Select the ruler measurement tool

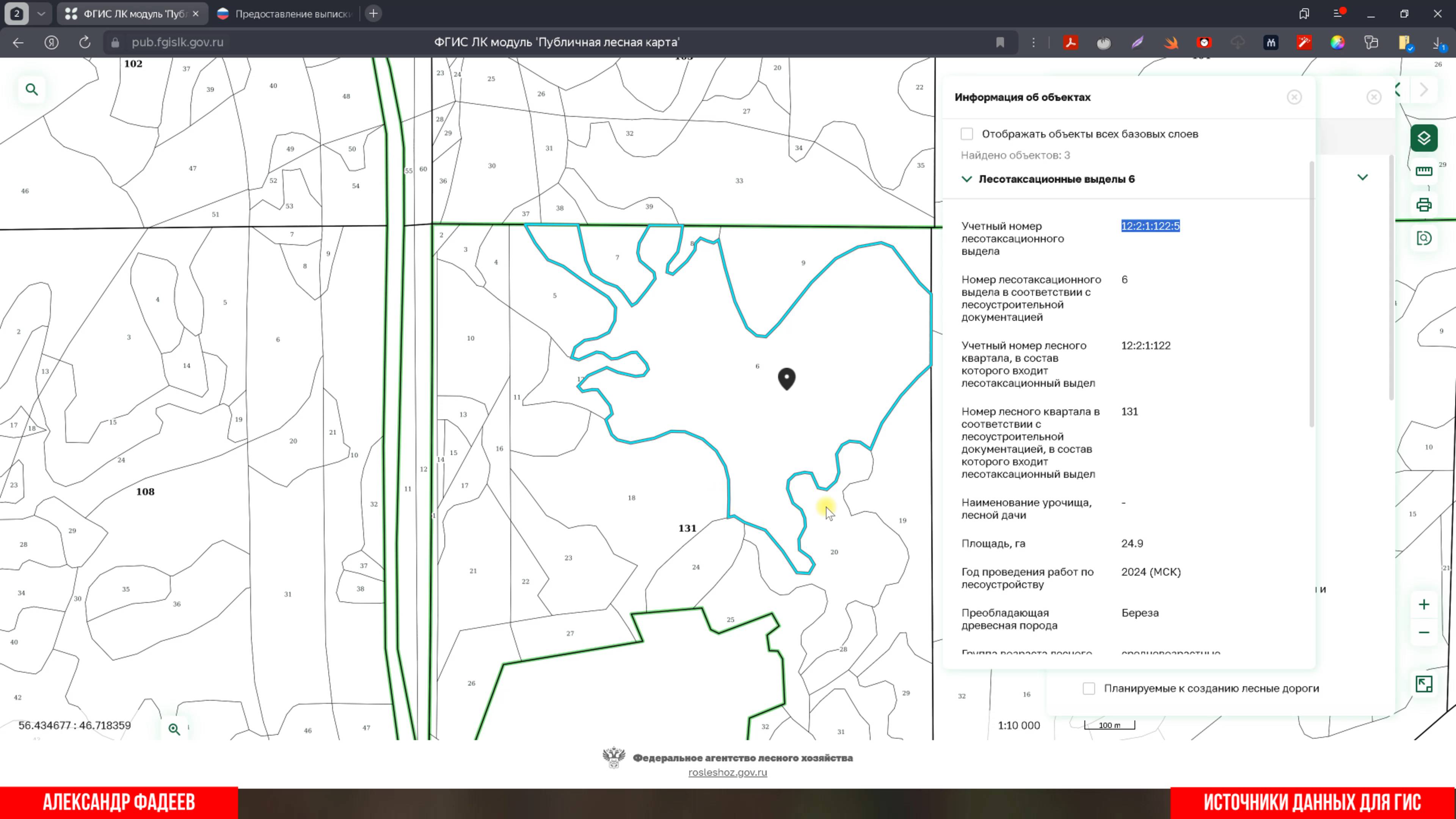tap(1423, 171)
